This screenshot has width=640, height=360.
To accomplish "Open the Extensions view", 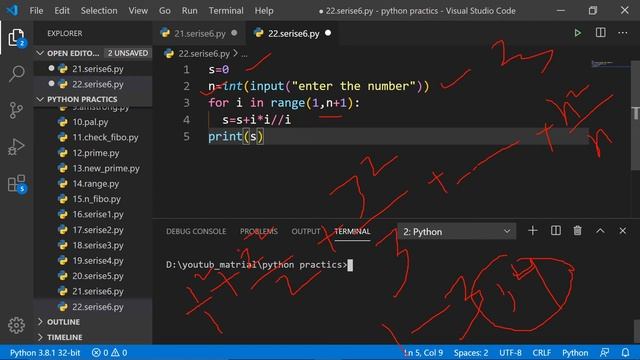I will (16, 184).
